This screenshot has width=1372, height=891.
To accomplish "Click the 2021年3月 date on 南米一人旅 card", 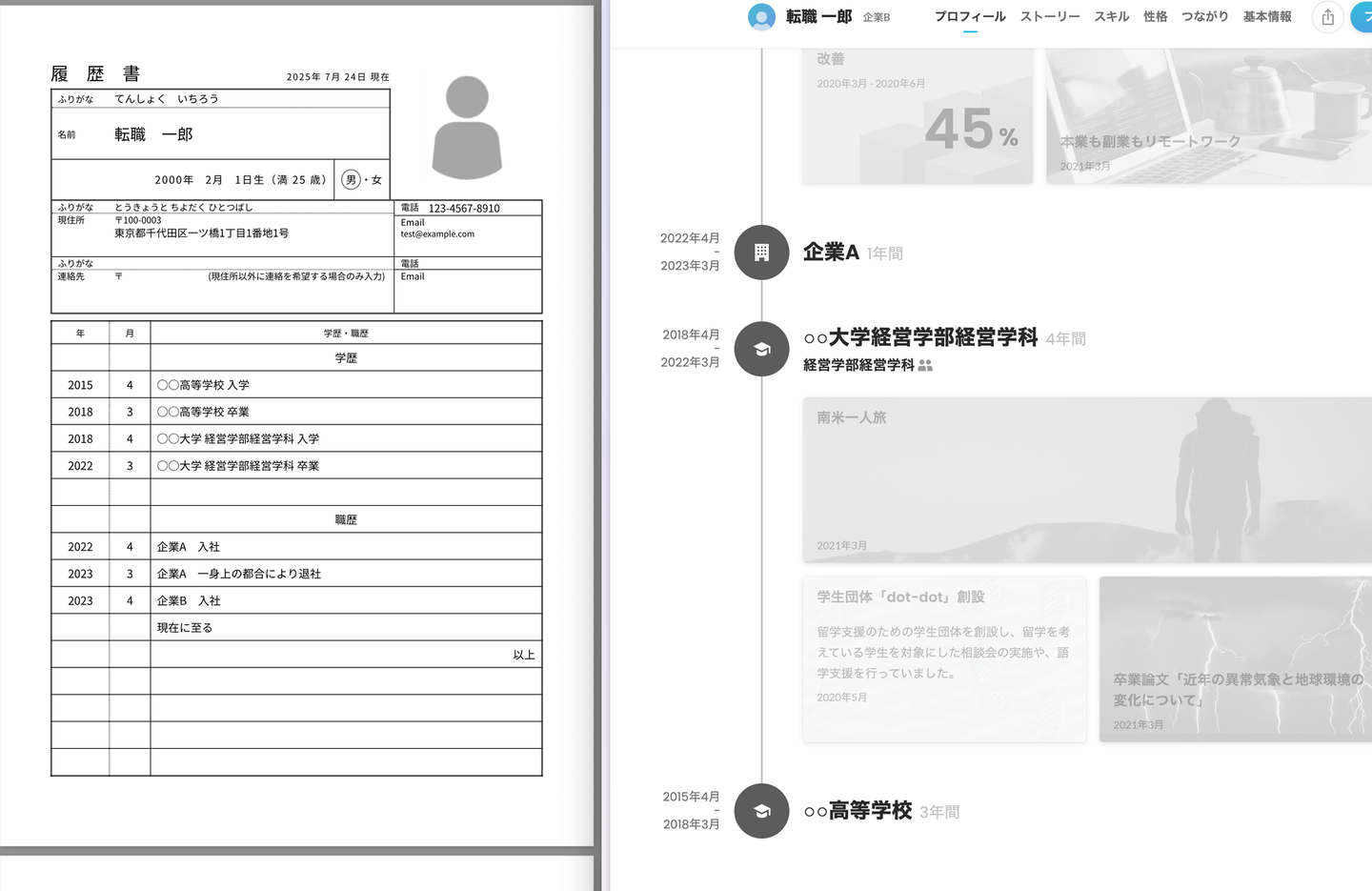I will [841, 546].
